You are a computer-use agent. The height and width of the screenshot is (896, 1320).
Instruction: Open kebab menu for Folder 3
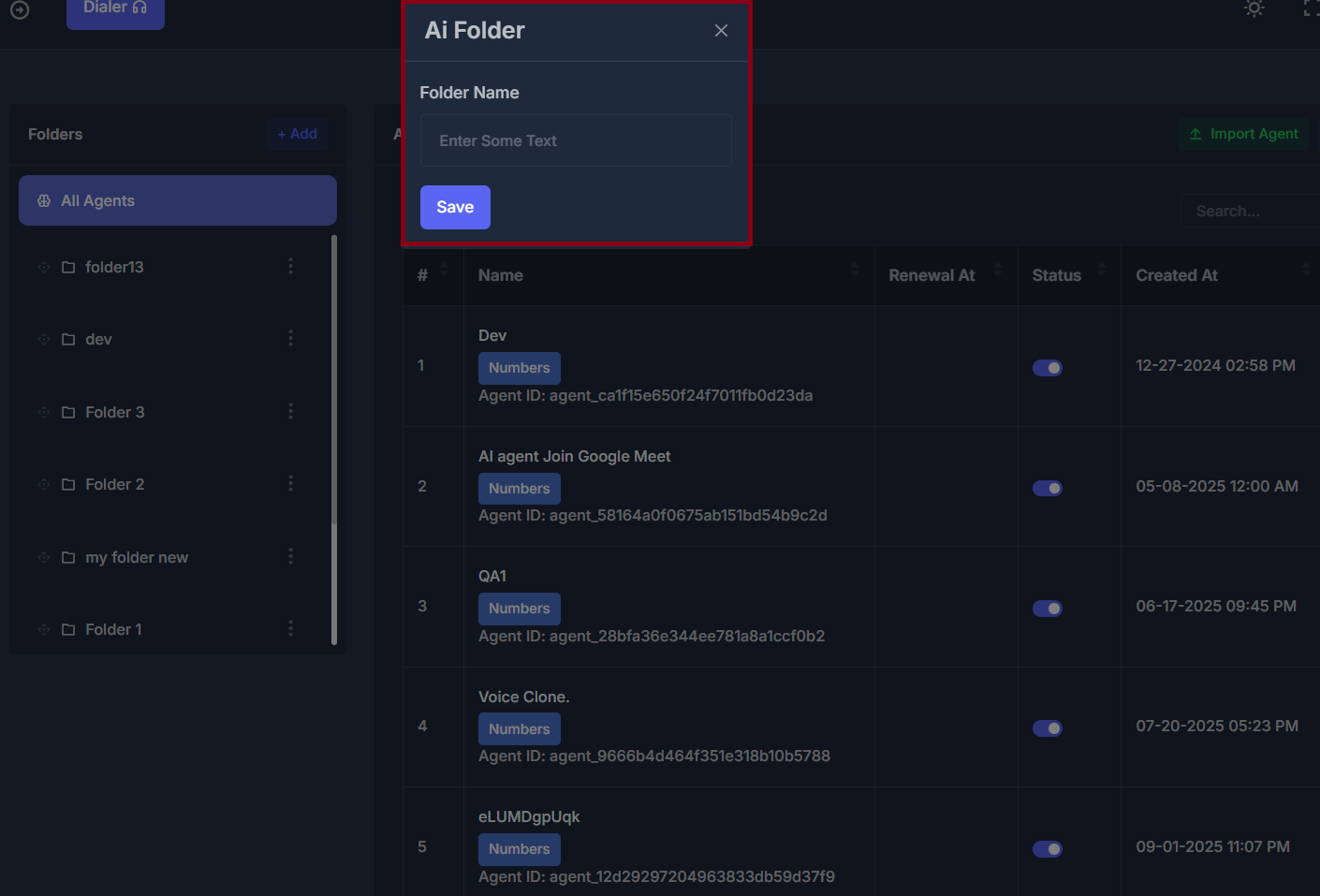(290, 411)
